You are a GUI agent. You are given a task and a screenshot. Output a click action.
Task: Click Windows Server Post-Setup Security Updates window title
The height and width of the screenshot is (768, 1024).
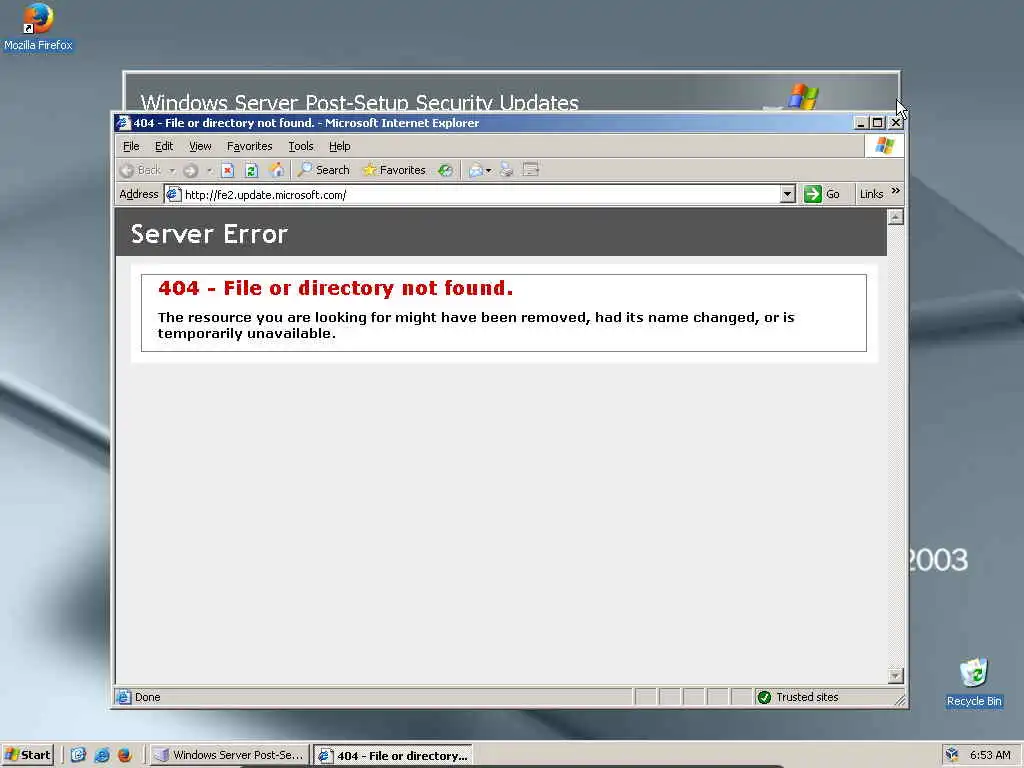pos(360,103)
